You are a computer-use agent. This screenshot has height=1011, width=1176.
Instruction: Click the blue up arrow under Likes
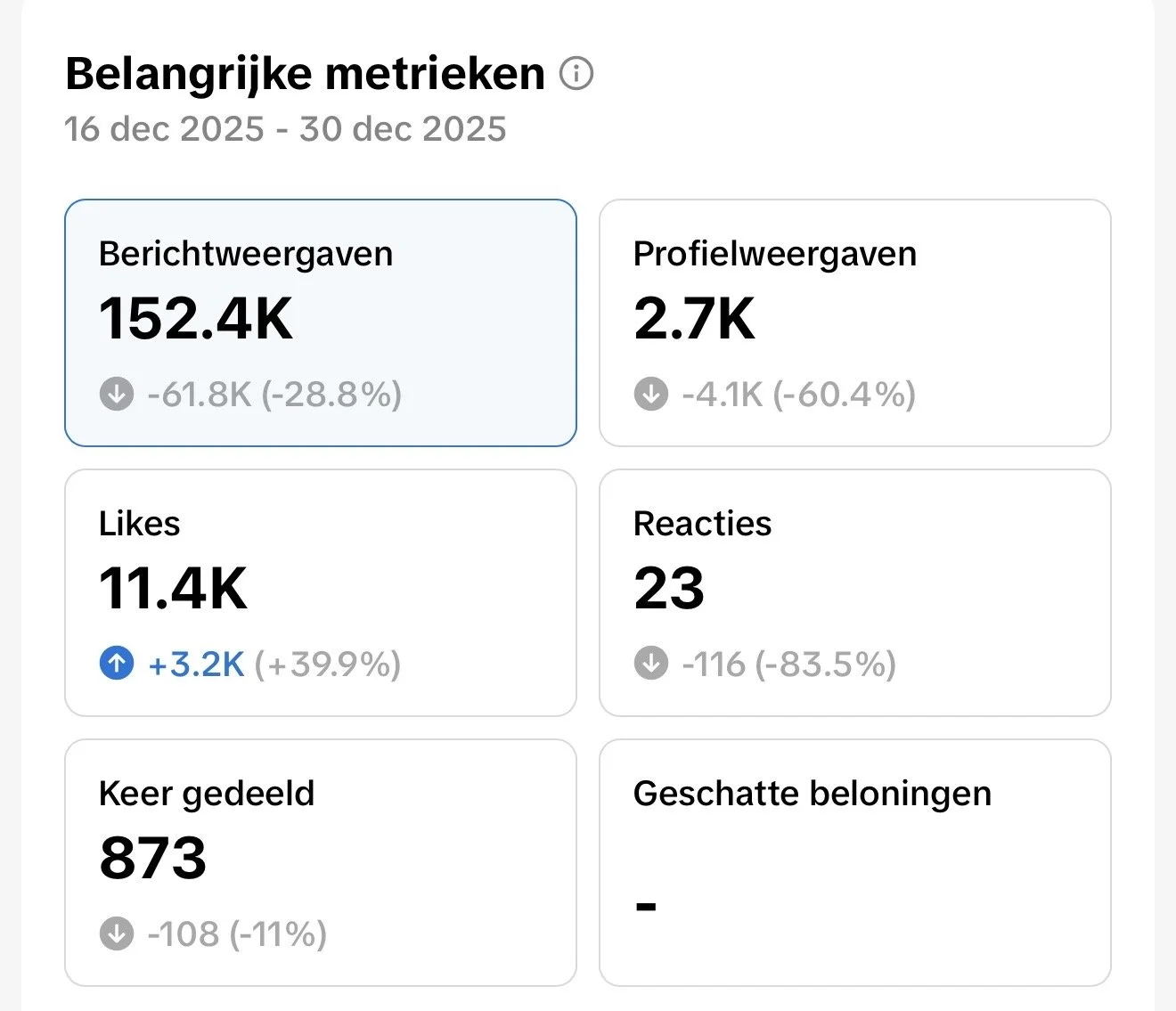coord(117,664)
